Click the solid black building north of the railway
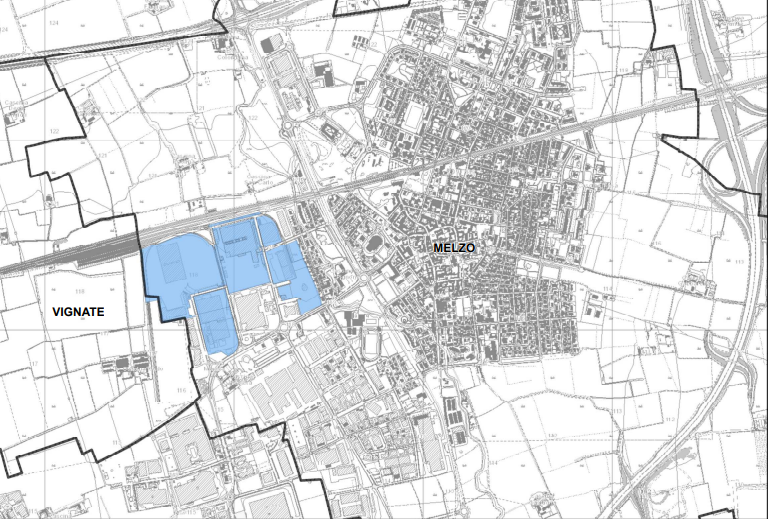 point(322,72)
